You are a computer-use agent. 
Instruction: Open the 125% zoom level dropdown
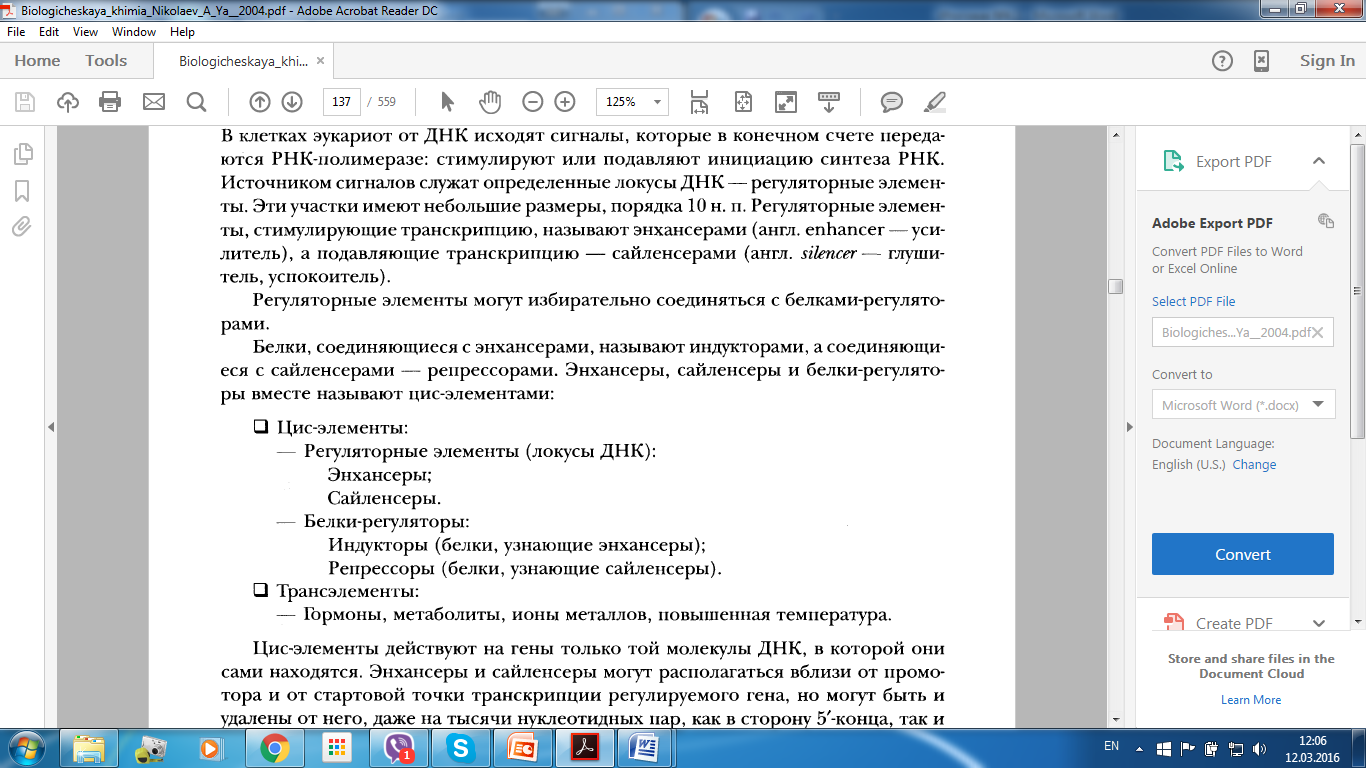pos(632,101)
